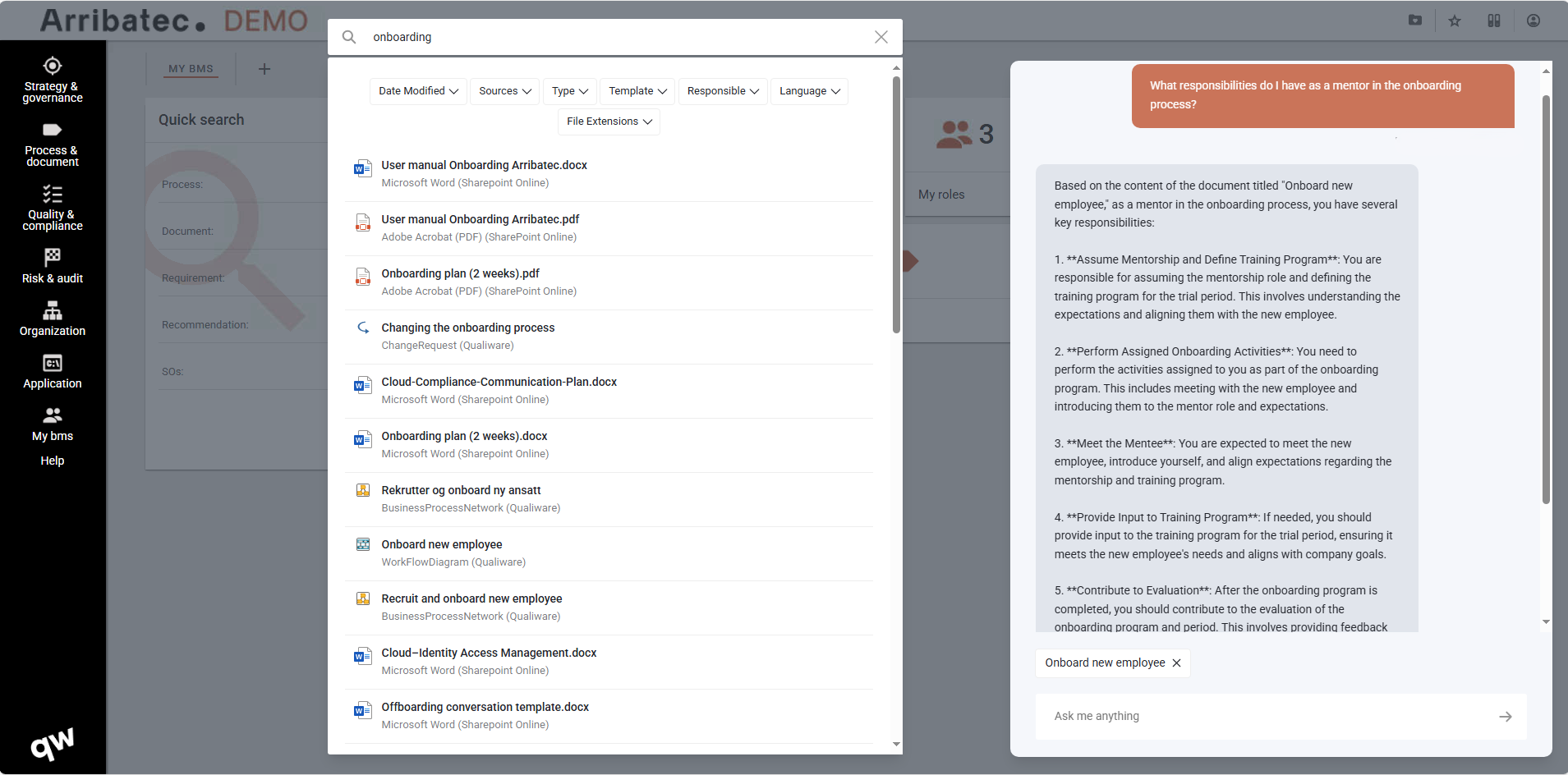Expand the Date Modified filter dropdown
Image resolution: width=1568 pixels, height=775 pixels.
418,91
